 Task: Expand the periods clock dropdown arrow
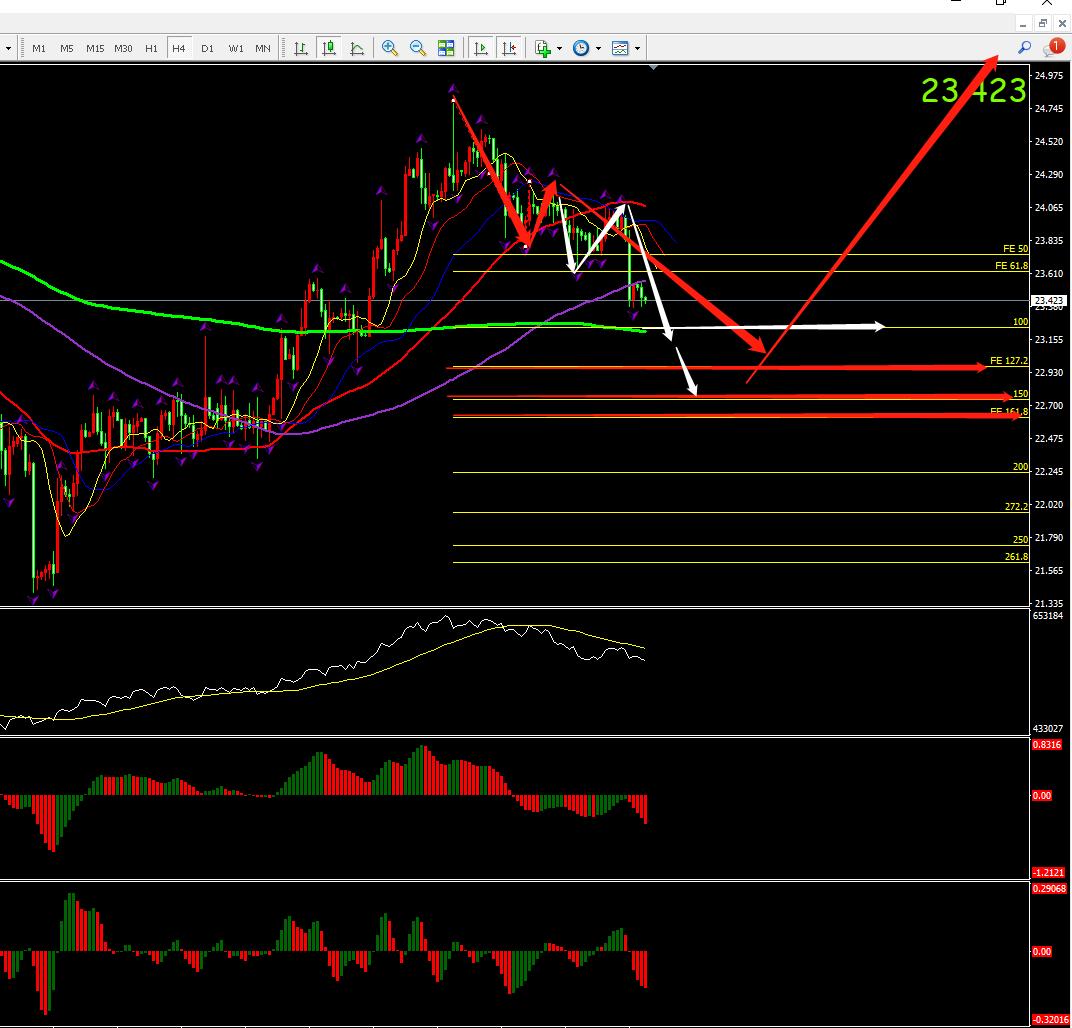tap(598, 48)
